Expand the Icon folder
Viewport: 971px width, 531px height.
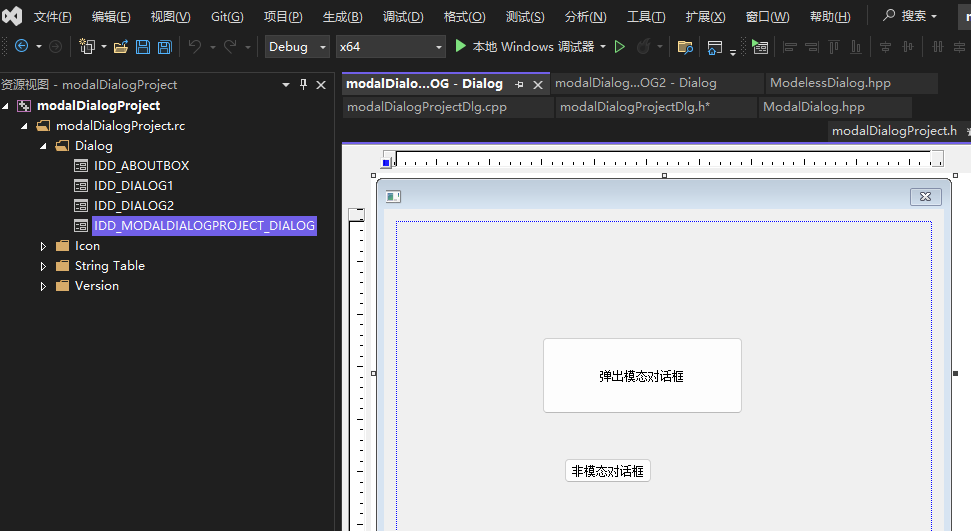point(43,246)
